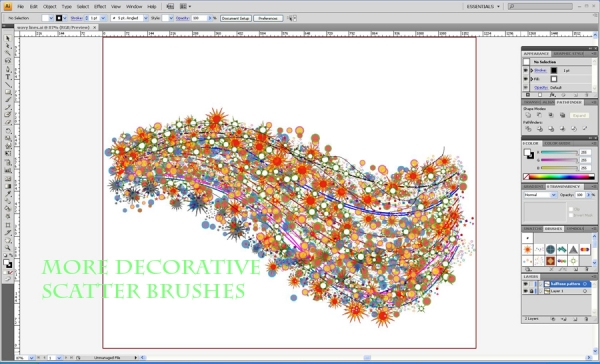Click the red R color slider
This screenshot has height=364, width=600.
(x=559, y=152)
